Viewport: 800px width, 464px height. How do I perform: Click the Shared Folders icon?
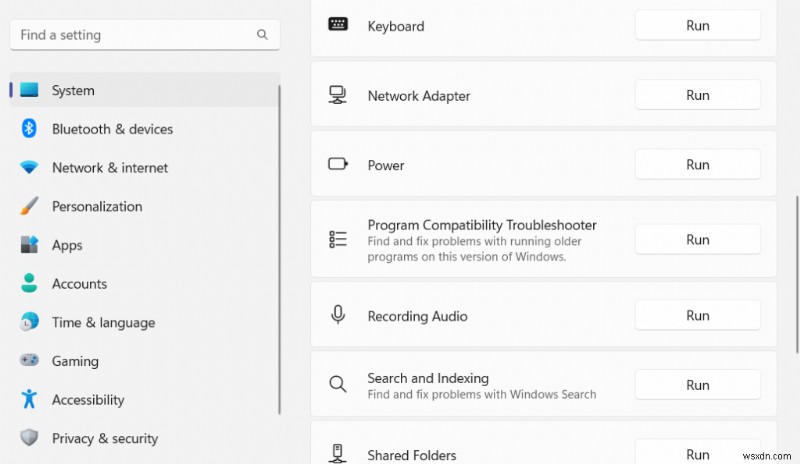pyautogui.click(x=337, y=454)
